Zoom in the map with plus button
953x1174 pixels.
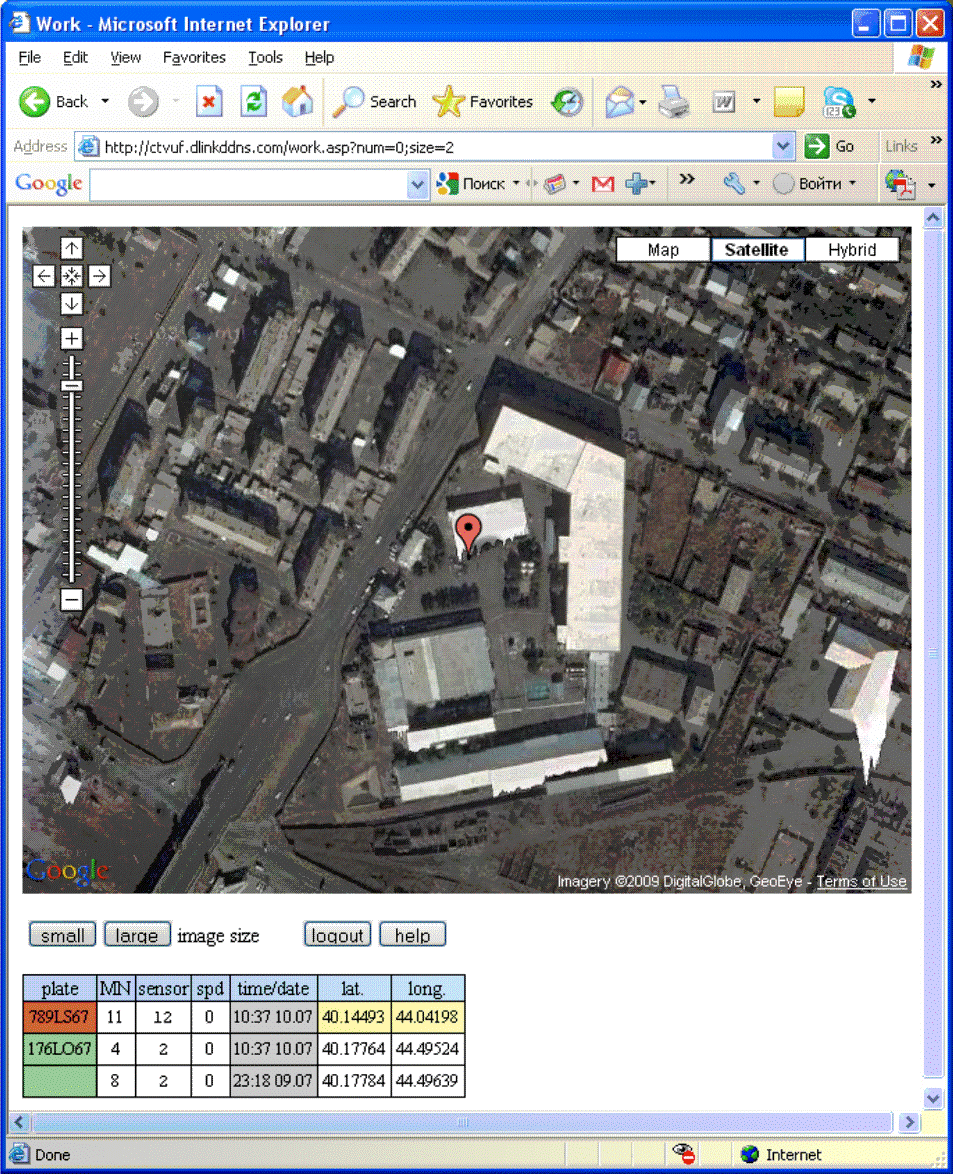coord(71,338)
